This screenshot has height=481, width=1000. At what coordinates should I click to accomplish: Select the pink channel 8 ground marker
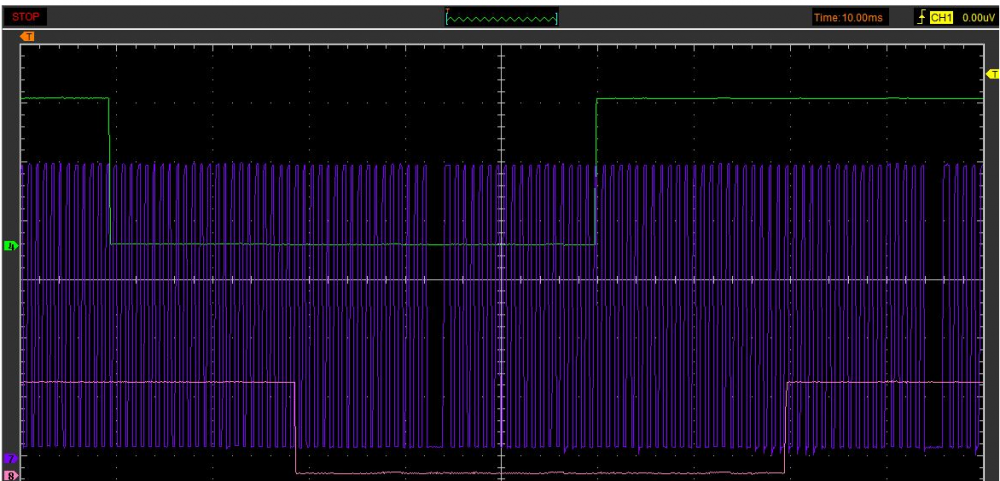coord(11,476)
